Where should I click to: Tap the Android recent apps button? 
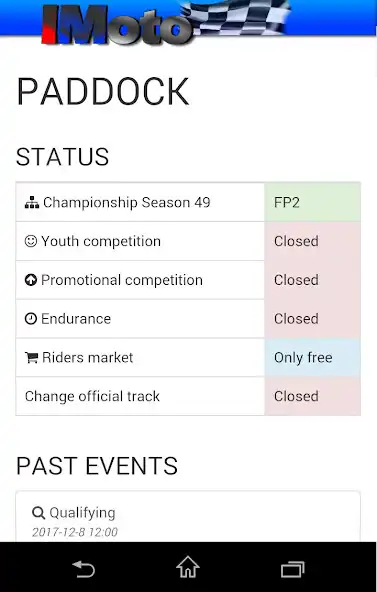tap(293, 569)
